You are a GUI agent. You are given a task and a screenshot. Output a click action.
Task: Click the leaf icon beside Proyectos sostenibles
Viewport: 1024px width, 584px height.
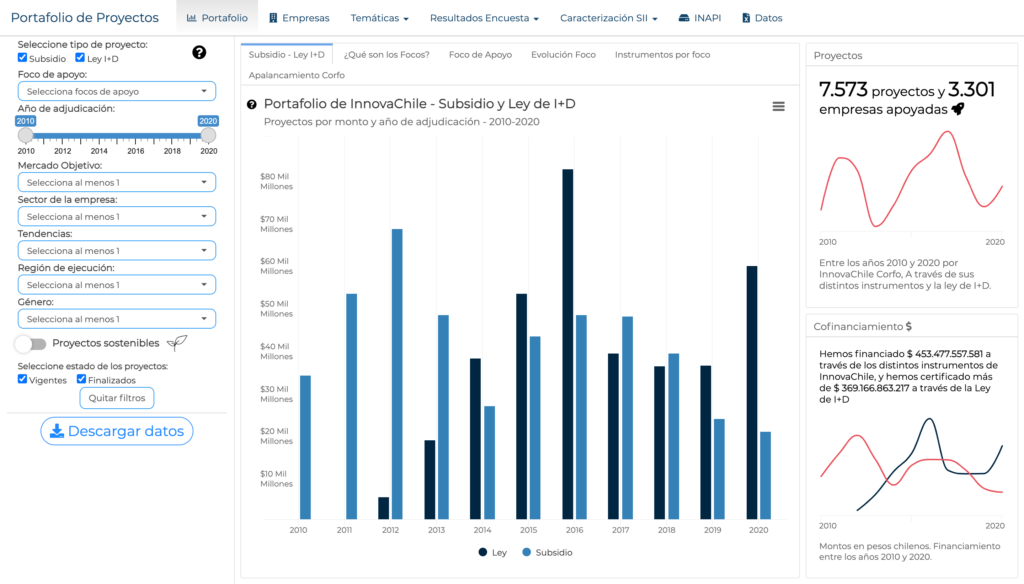pyautogui.click(x=177, y=343)
